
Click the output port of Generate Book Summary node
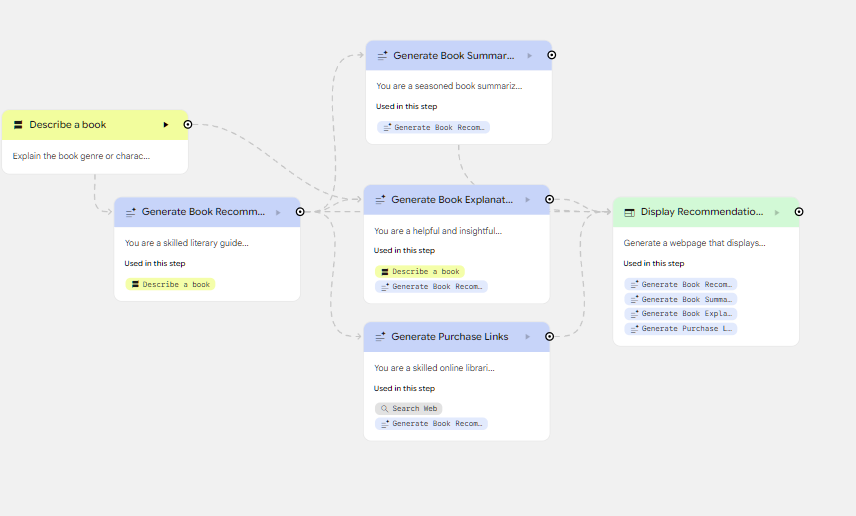pyautogui.click(x=551, y=56)
